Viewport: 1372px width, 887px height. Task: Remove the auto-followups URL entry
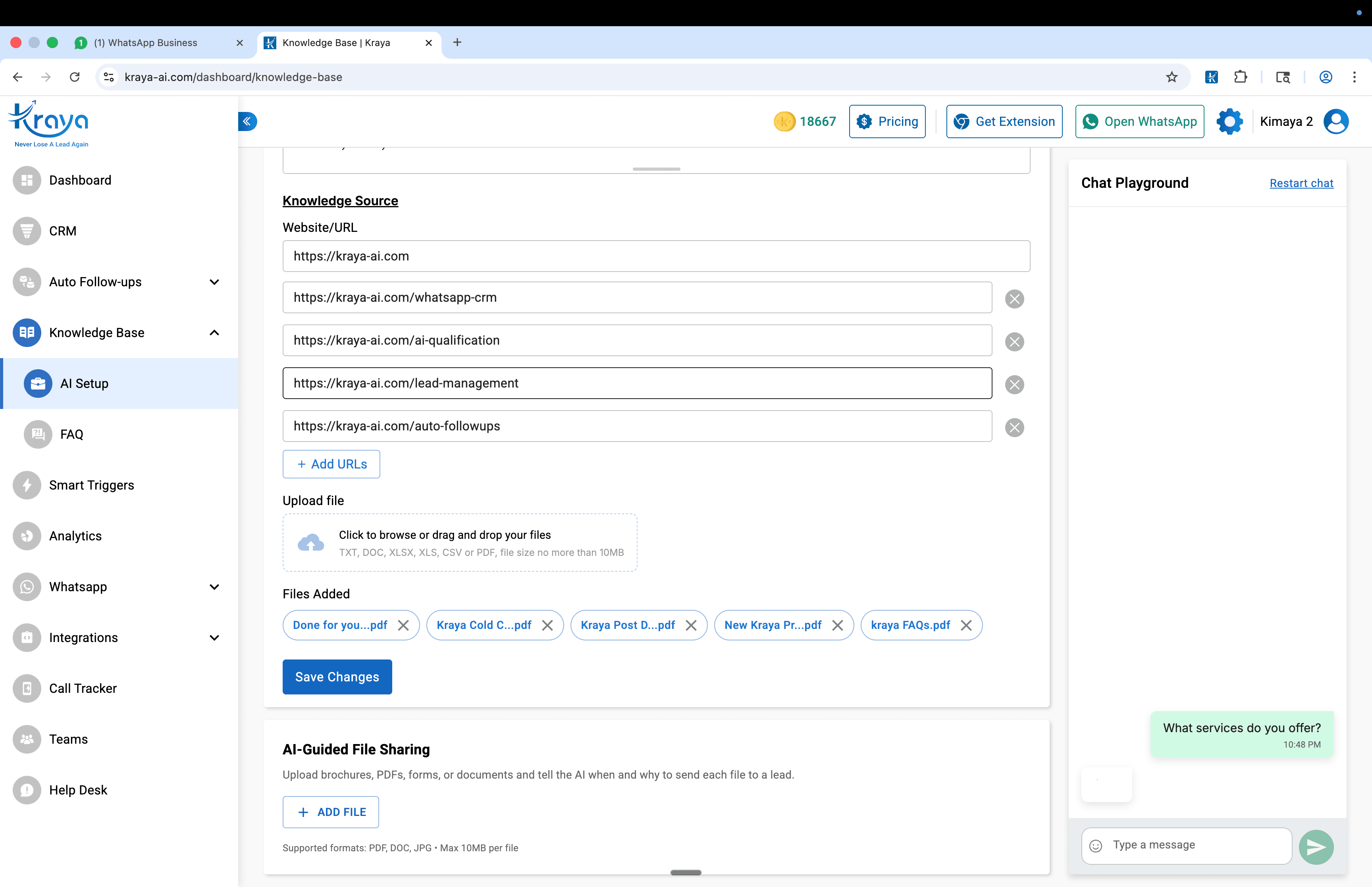click(x=1014, y=427)
